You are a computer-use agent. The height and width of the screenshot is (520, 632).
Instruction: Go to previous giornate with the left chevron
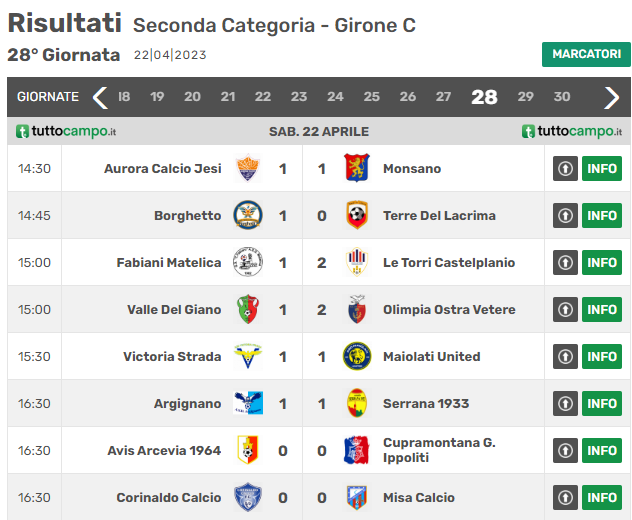point(100,98)
